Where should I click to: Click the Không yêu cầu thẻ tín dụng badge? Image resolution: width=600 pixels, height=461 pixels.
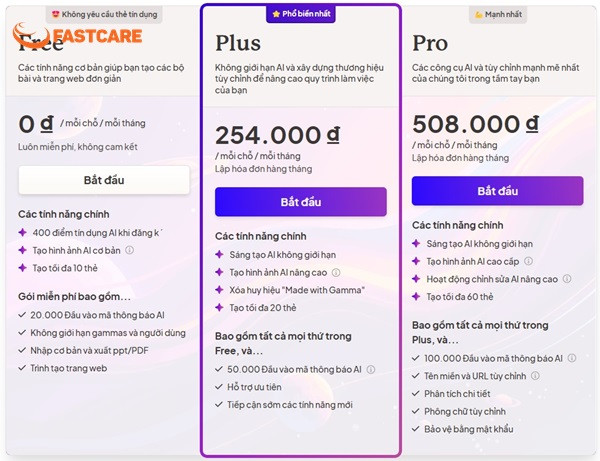click(104, 15)
